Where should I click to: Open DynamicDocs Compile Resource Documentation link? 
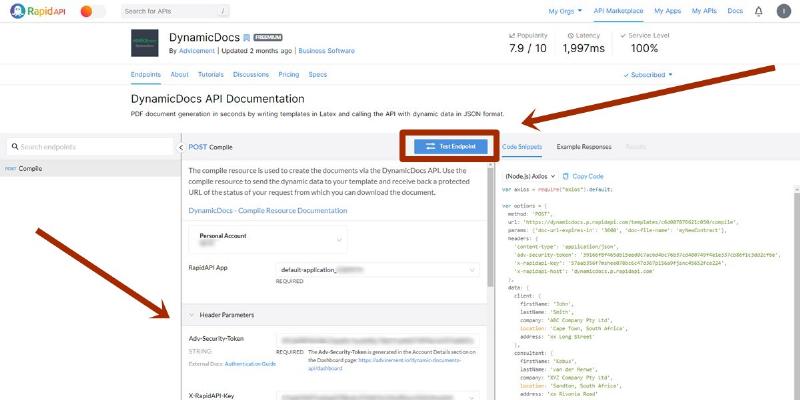coord(268,211)
